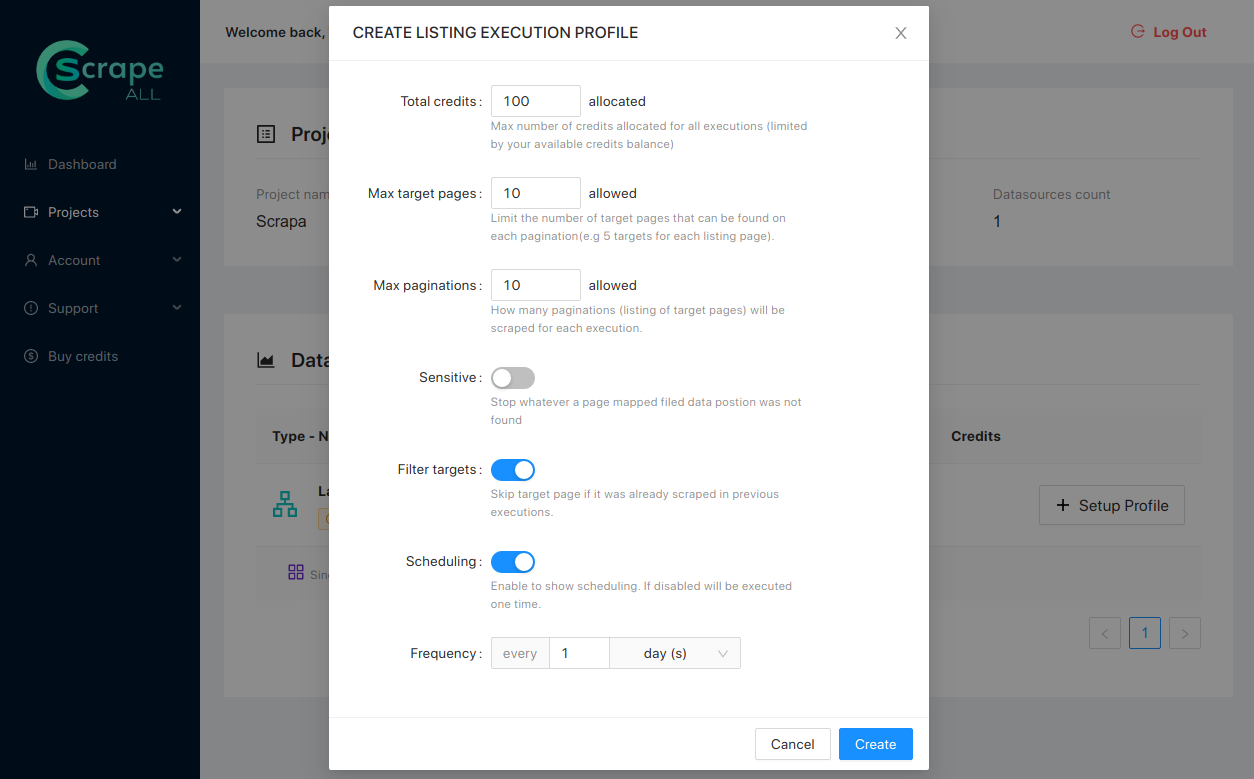The width and height of the screenshot is (1254, 779).
Task: Click the Total credits input field
Action: pyautogui.click(x=535, y=101)
